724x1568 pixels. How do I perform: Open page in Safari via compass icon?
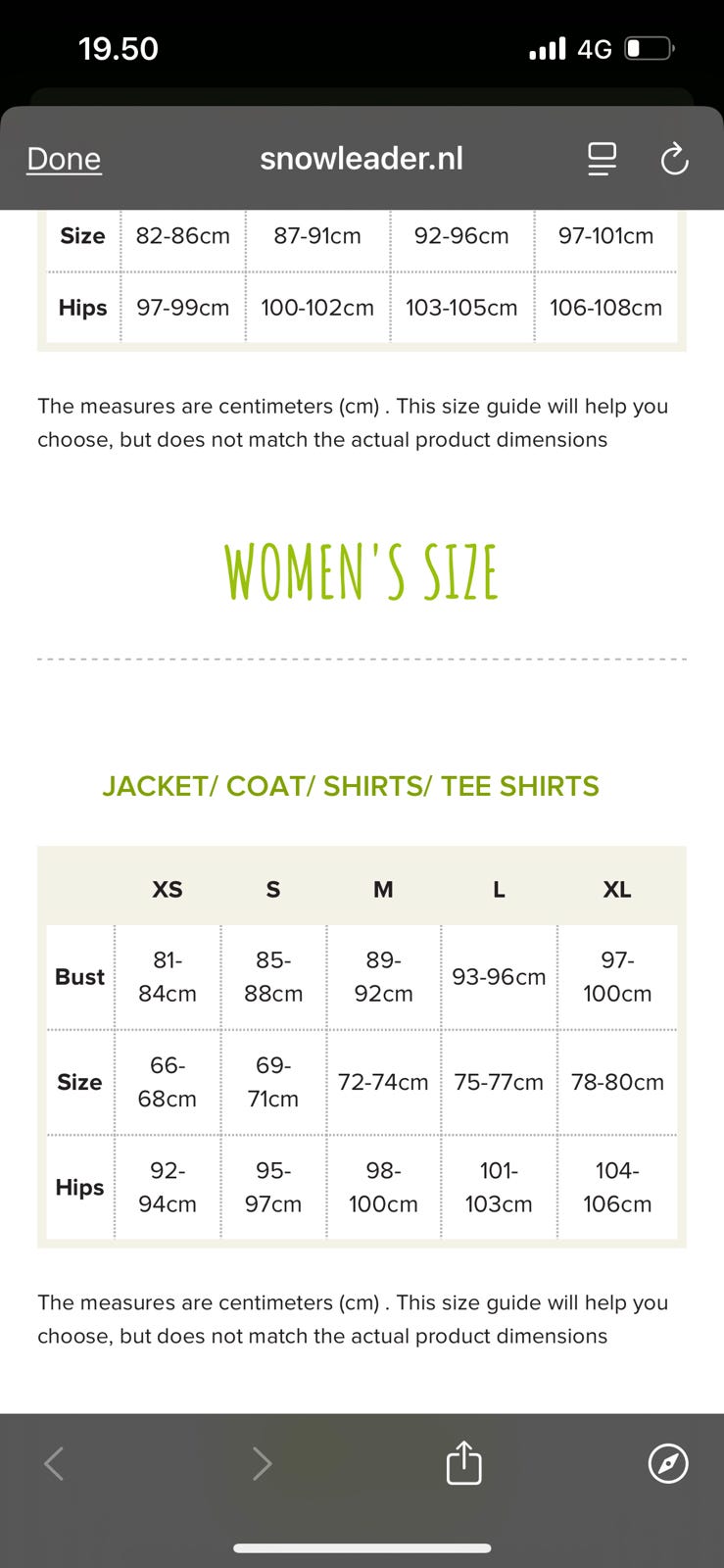[668, 1463]
